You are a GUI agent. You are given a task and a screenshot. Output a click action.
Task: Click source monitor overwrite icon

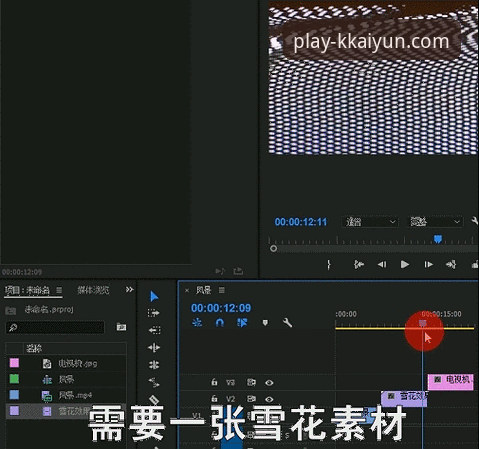point(238,271)
